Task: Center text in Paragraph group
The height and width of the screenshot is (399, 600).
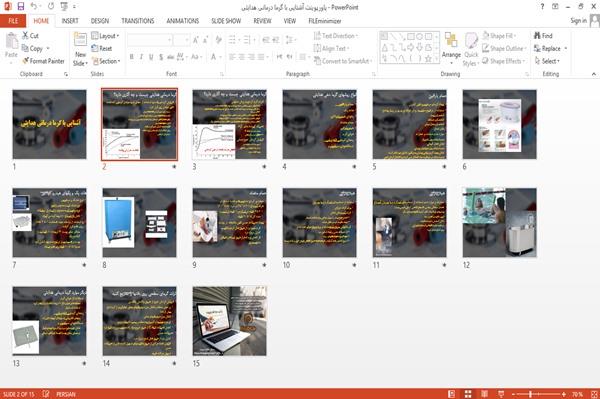Action: [241, 57]
